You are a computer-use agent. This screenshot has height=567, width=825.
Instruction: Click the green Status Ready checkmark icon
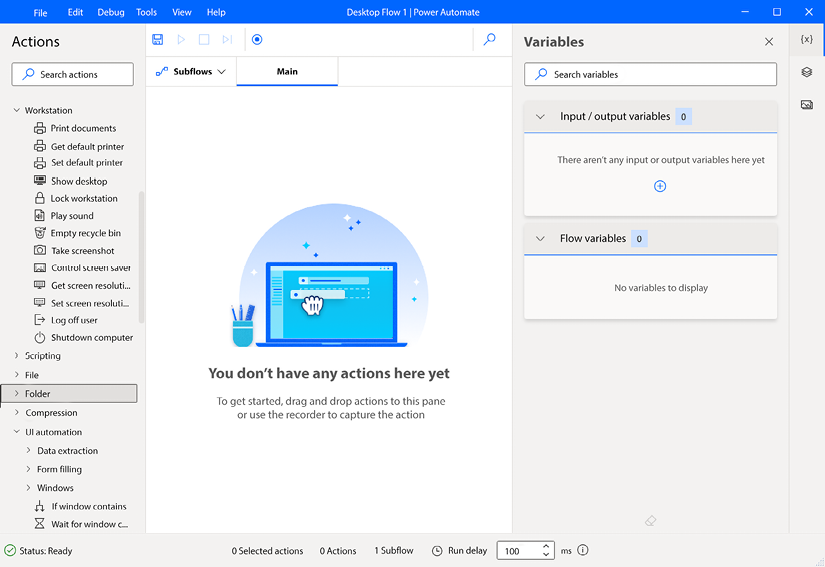(x=10, y=551)
